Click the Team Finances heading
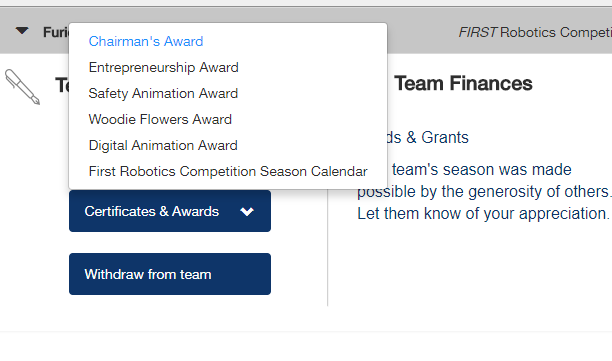The image size is (612, 361). (463, 84)
